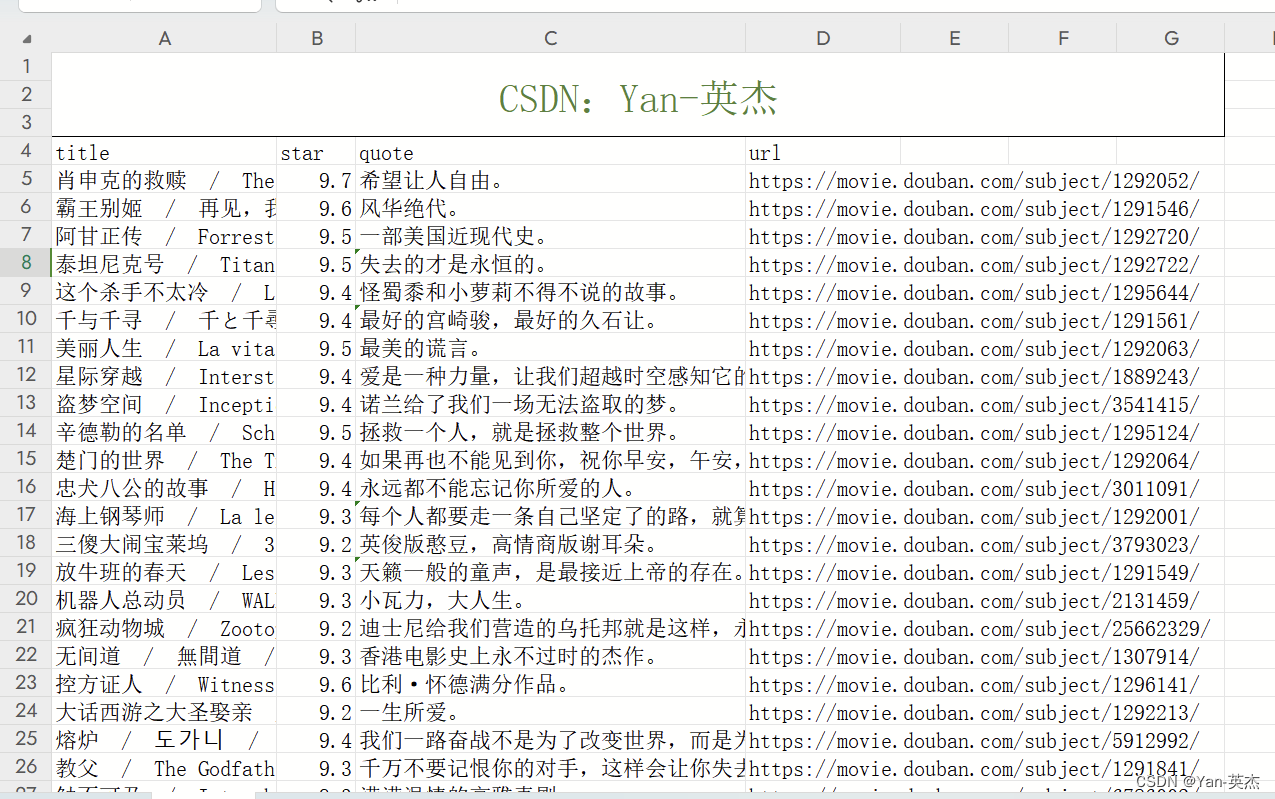Select row 20 header number

[x=27, y=599]
